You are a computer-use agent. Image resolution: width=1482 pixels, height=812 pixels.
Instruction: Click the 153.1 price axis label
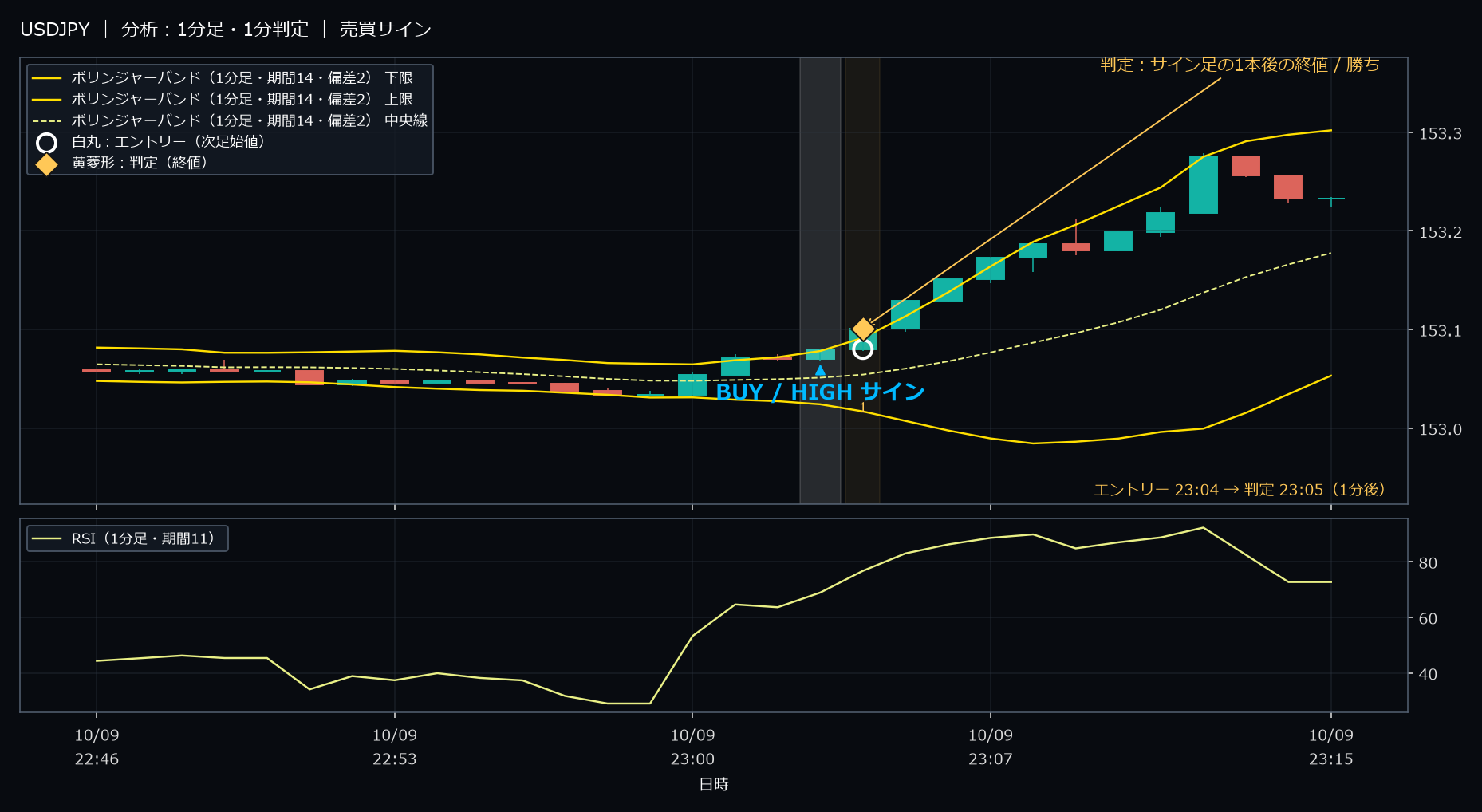[1440, 330]
